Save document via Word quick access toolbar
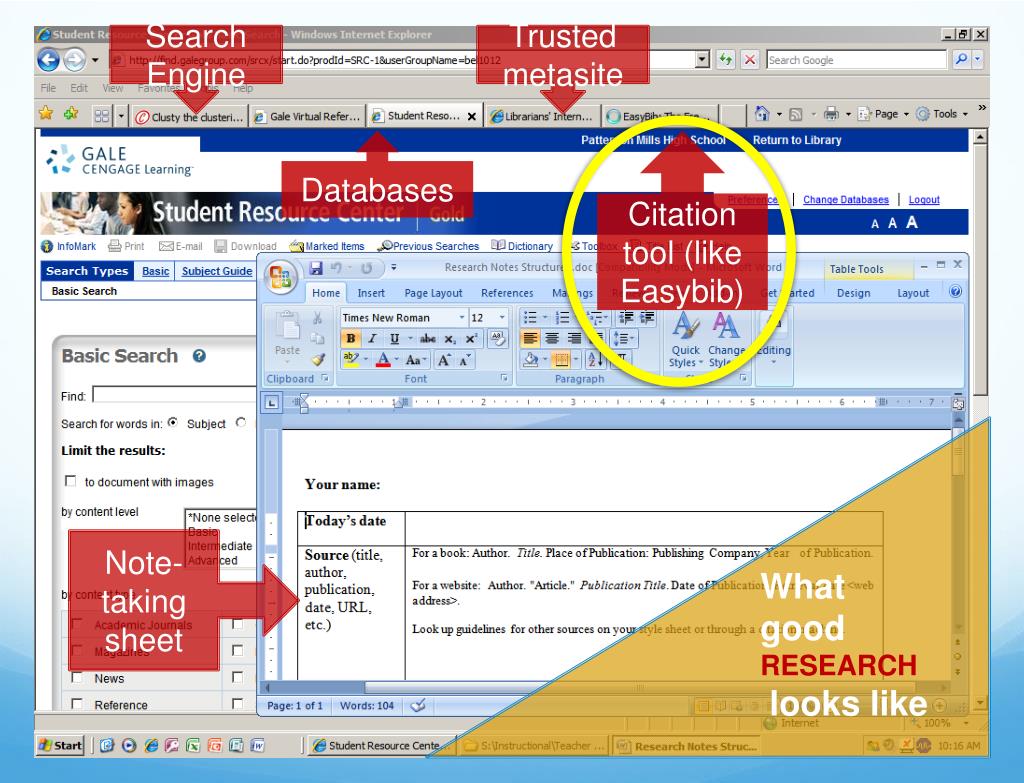 pos(316,268)
